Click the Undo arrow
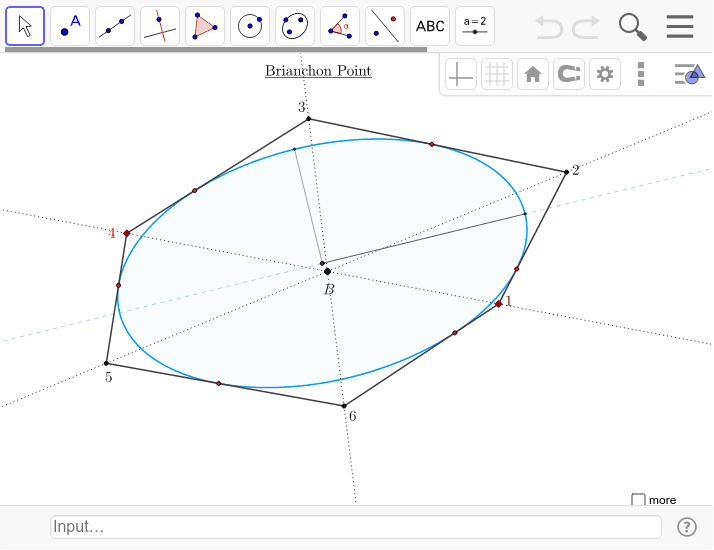The width and height of the screenshot is (714, 550). point(549,27)
